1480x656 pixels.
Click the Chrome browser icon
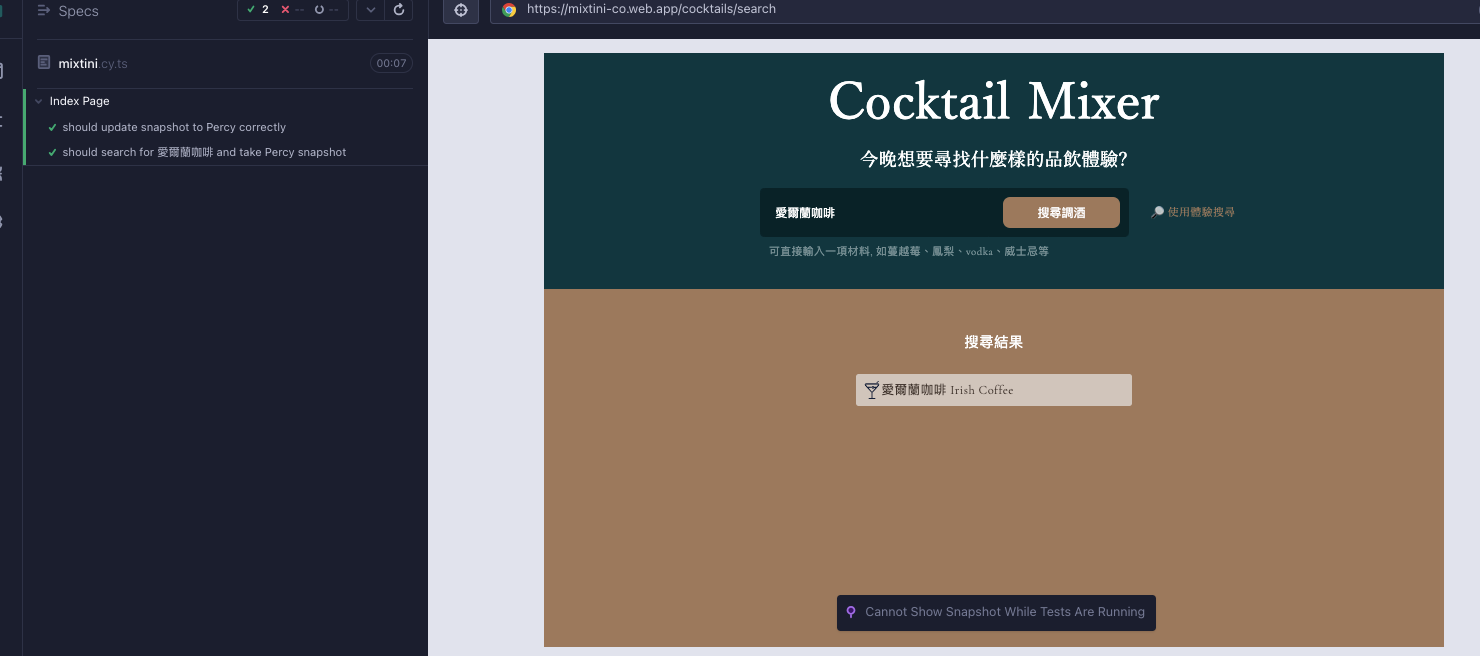pos(509,10)
